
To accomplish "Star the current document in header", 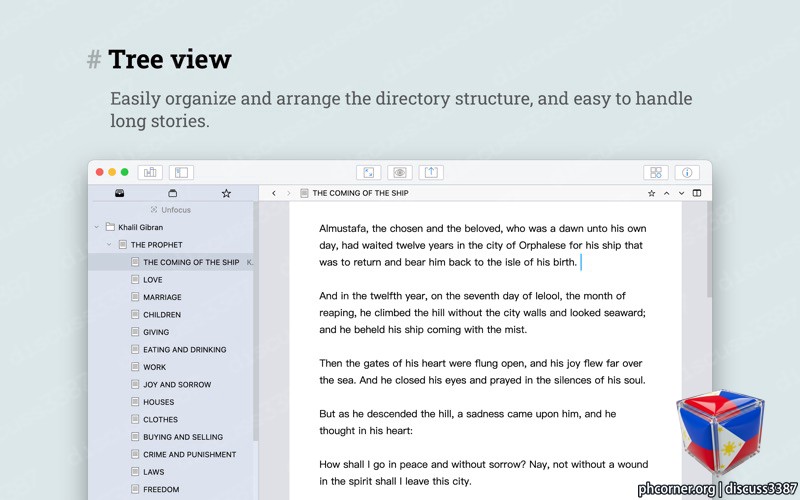I will pyautogui.click(x=652, y=193).
